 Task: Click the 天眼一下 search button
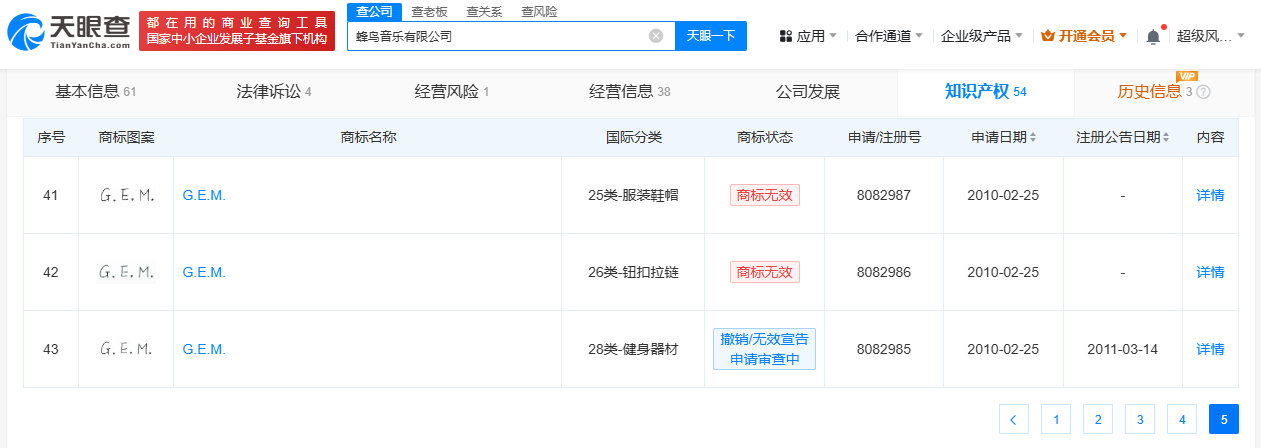(x=711, y=36)
